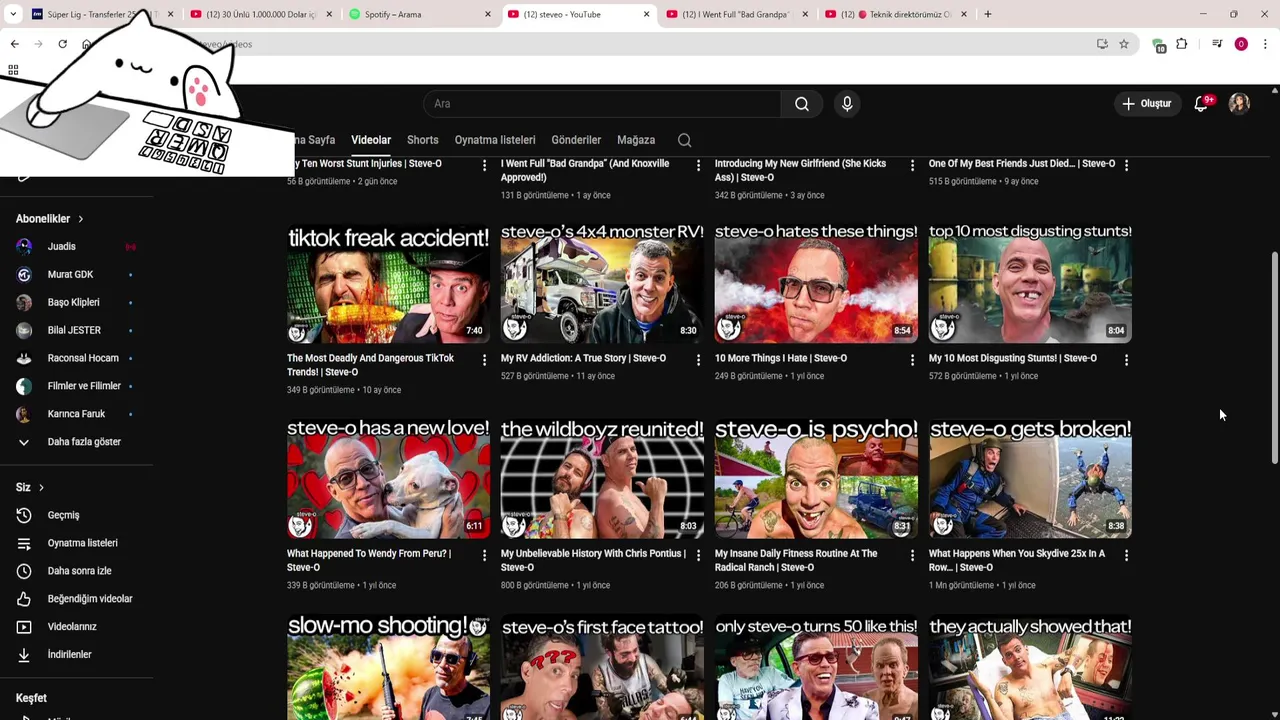Switch to the Spotify – Arama browser tab

coord(418,14)
